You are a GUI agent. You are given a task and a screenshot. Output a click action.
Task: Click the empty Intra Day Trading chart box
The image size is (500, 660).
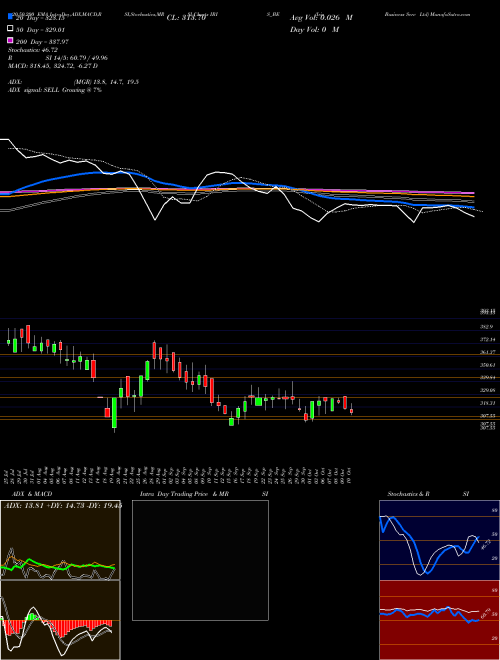(200, 560)
